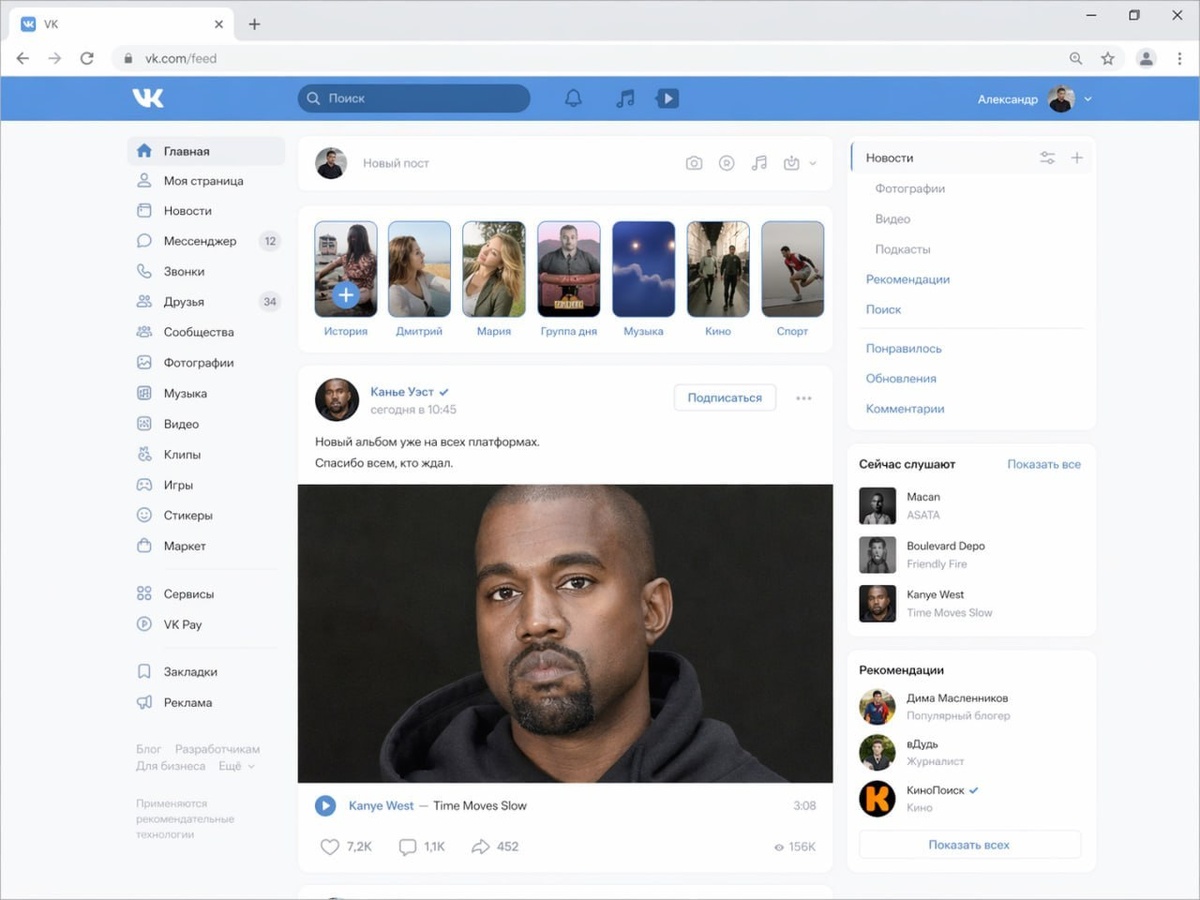Open Маркет section
The height and width of the screenshot is (900, 1200).
(206, 546)
